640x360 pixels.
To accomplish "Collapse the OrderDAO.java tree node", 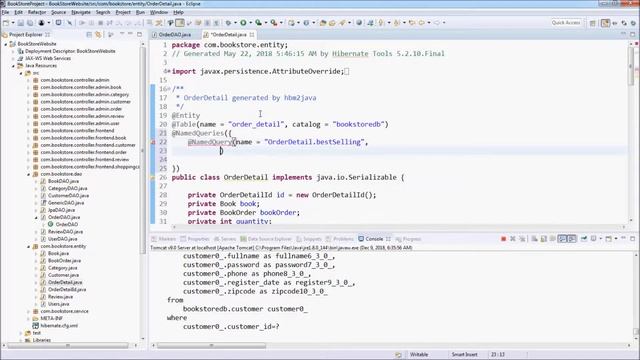I will click(36, 218).
